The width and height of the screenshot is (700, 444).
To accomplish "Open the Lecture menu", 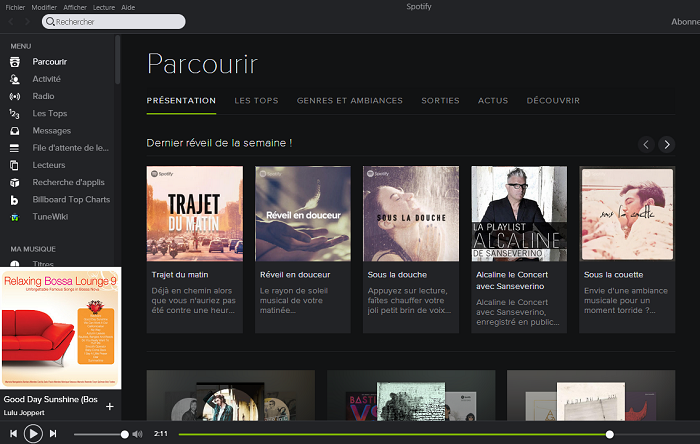I will [103, 6].
